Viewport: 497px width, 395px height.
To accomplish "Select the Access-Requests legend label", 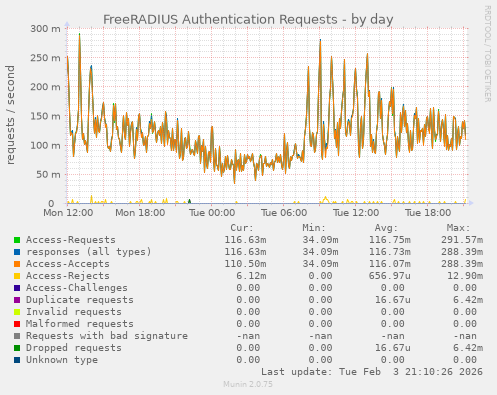I will pyautogui.click(x=71, y=240).
